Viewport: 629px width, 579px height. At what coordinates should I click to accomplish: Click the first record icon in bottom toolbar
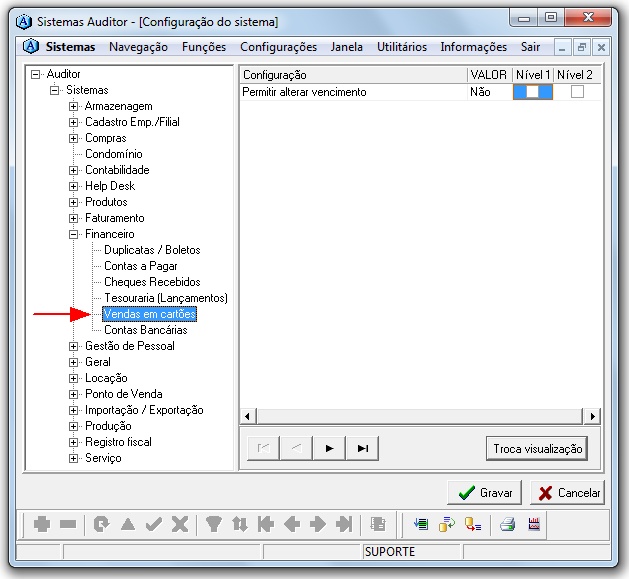coord(266,524)
